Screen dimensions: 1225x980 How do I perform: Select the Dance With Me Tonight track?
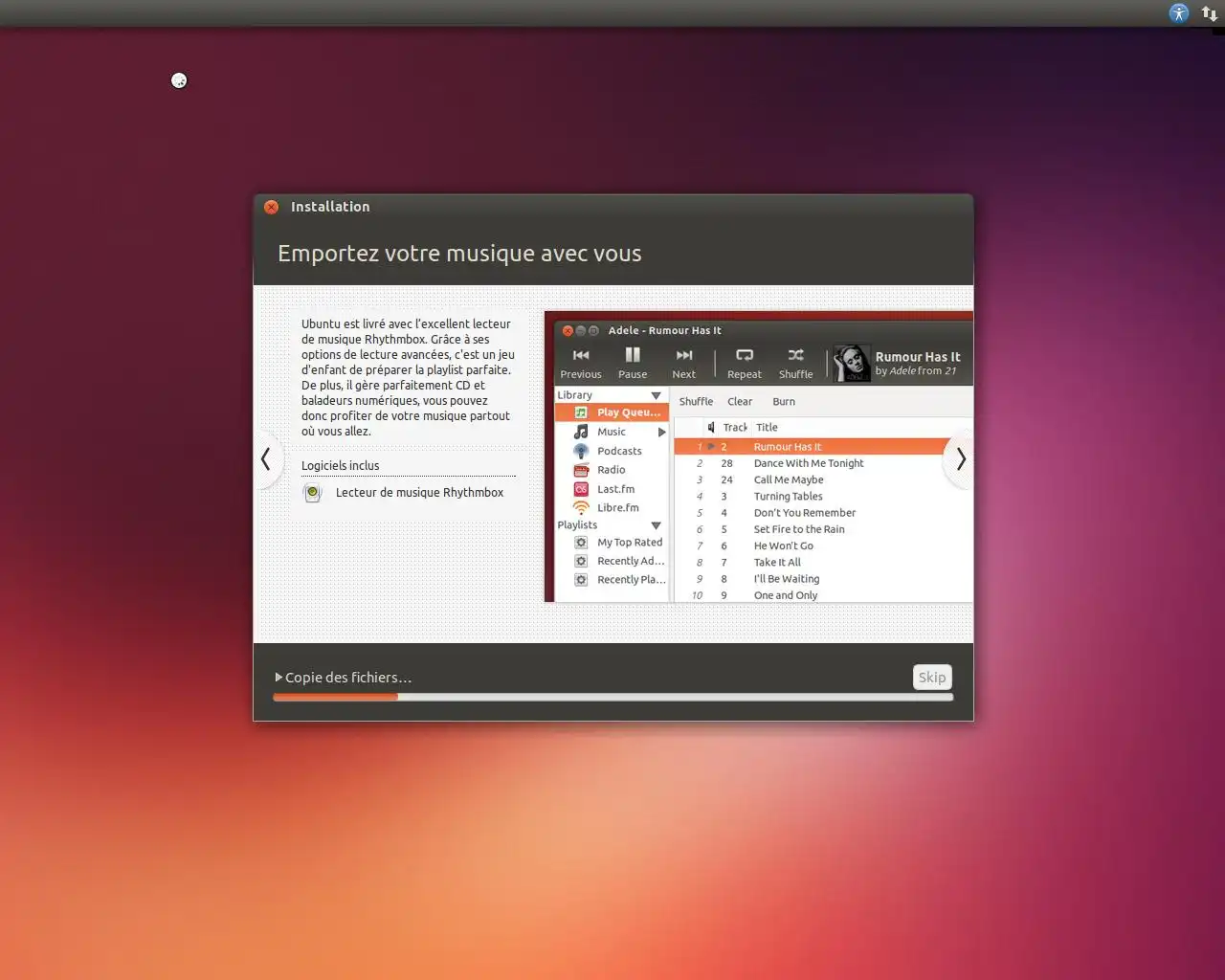pos(823,463)
